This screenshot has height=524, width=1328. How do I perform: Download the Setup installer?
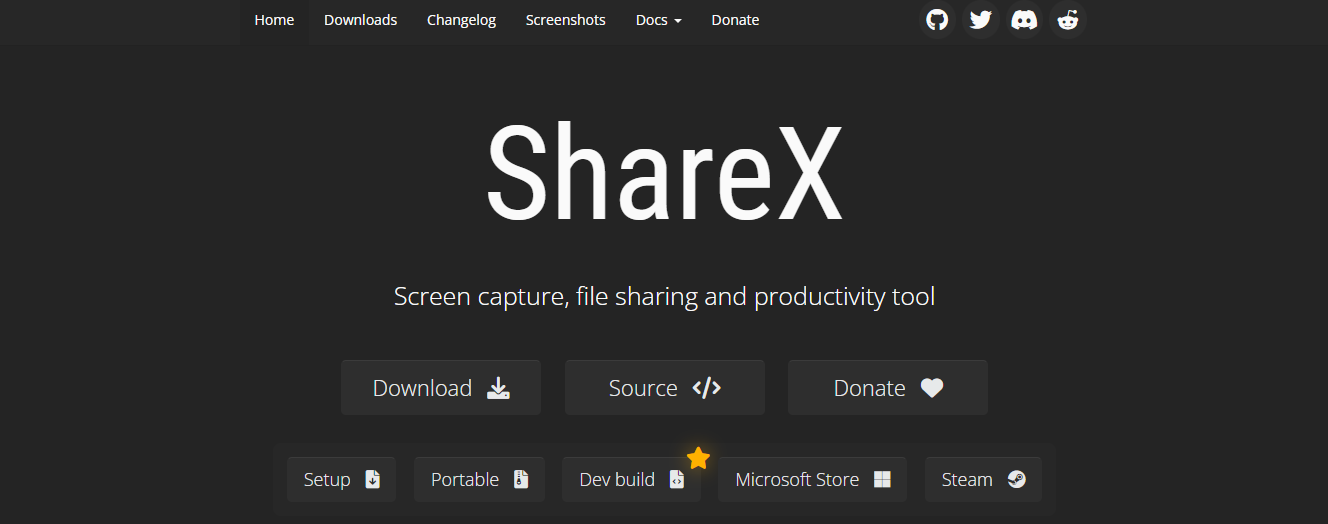click(341, 480)
